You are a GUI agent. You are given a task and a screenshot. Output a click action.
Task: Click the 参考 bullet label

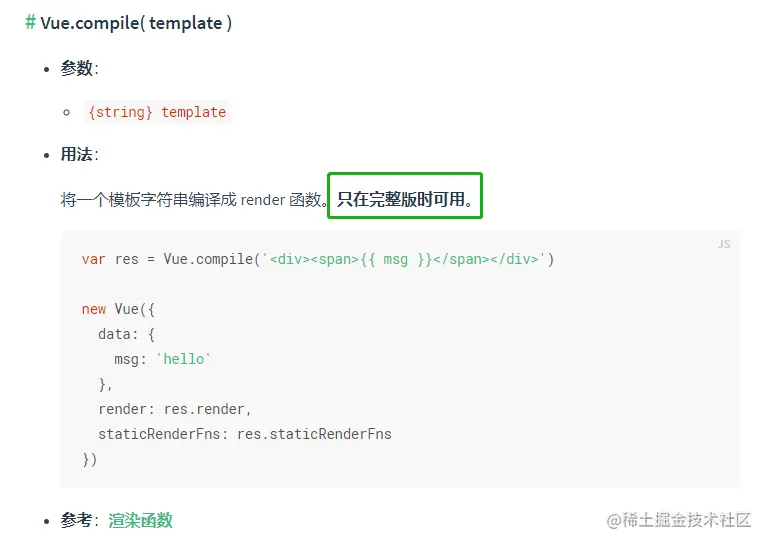pyautogui.click(x=76, y=520)
